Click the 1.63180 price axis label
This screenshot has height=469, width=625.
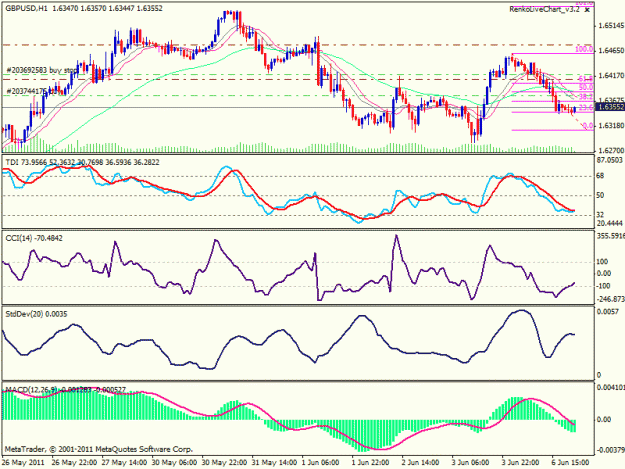coord(611,126)
